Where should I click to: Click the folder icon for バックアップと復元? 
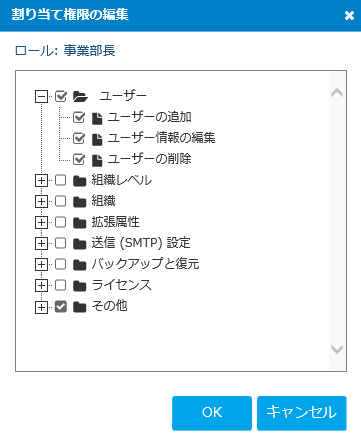click(x=80, y=265)
